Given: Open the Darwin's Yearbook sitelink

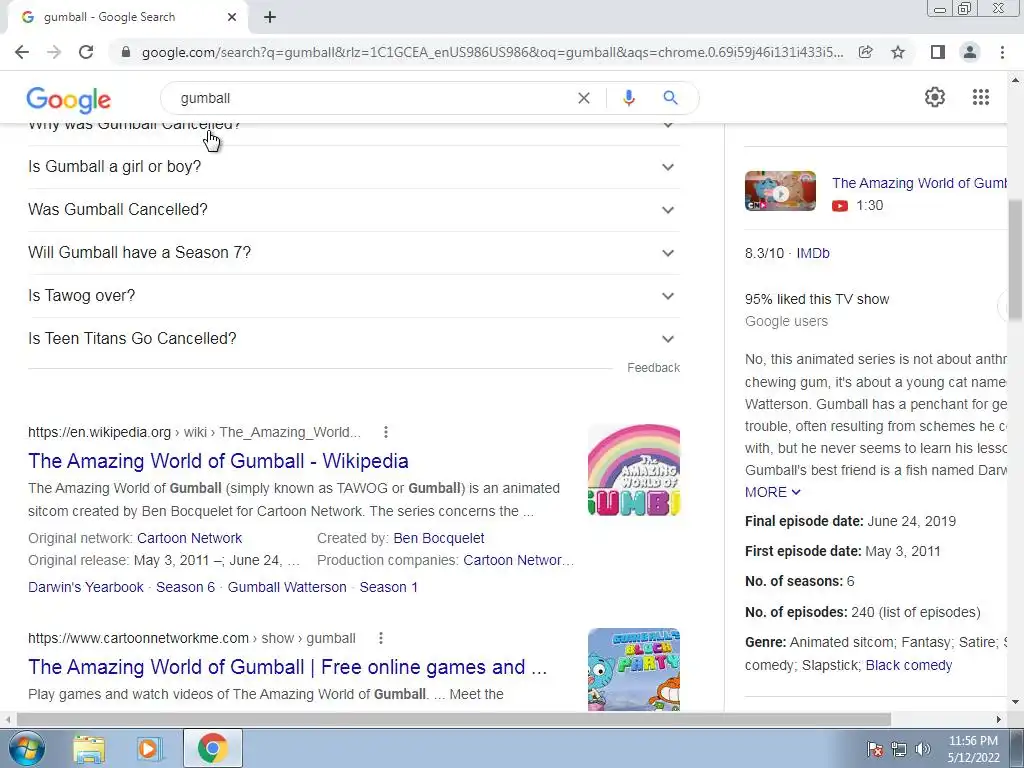Looking at the screenshot, I should coord(86,587).
